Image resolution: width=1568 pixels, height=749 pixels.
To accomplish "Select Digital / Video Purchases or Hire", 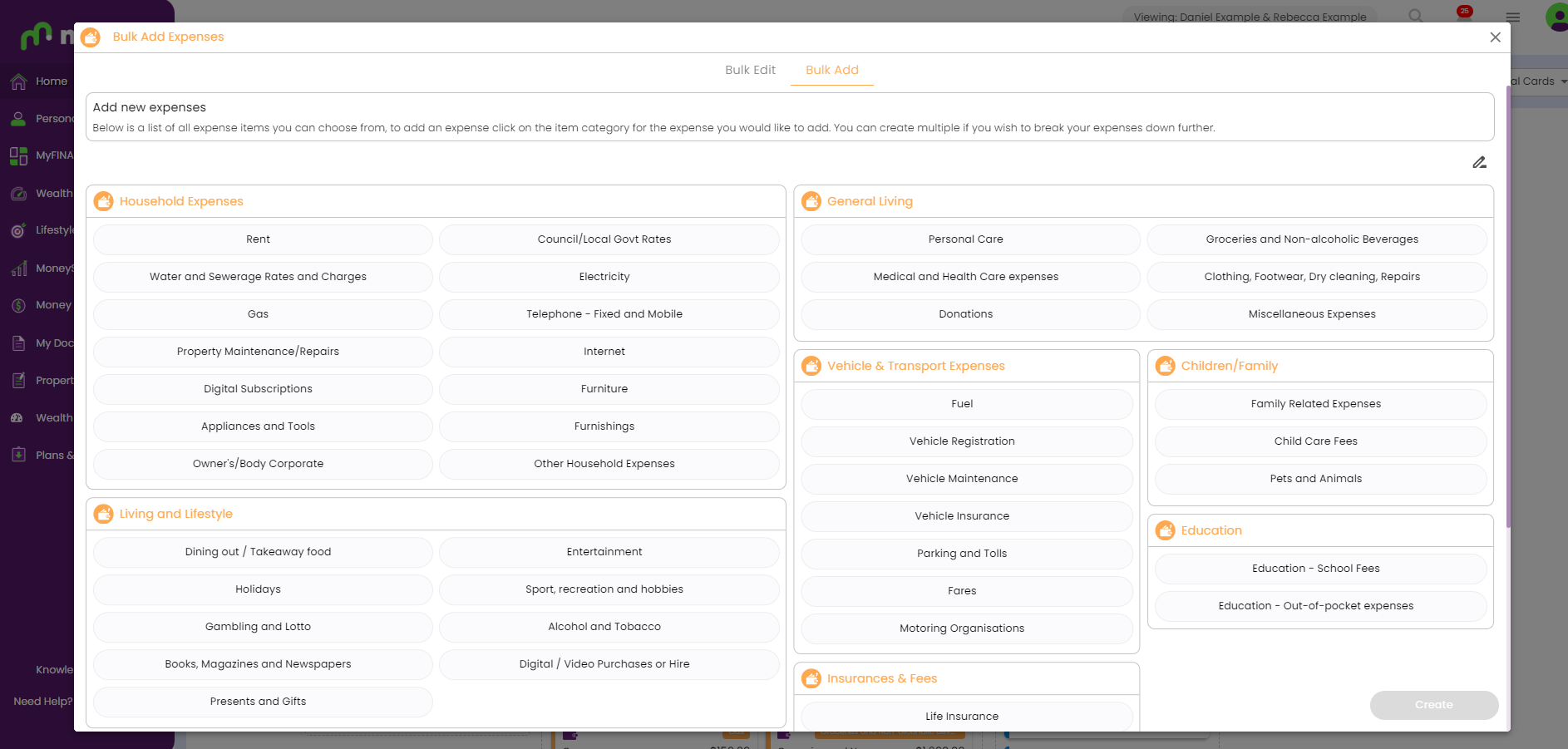I will click(609, 664).
